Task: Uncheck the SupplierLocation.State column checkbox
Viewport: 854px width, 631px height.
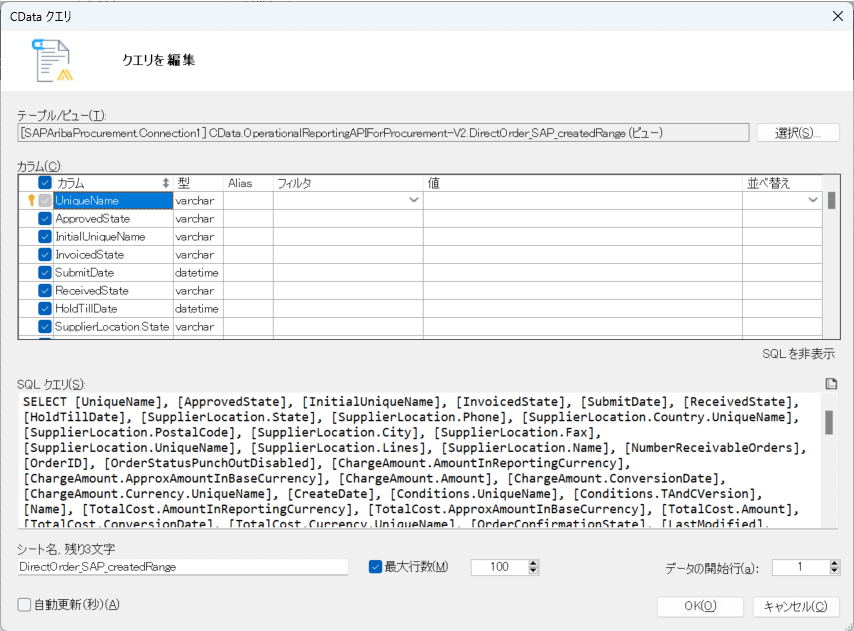Action: point(45,327)
